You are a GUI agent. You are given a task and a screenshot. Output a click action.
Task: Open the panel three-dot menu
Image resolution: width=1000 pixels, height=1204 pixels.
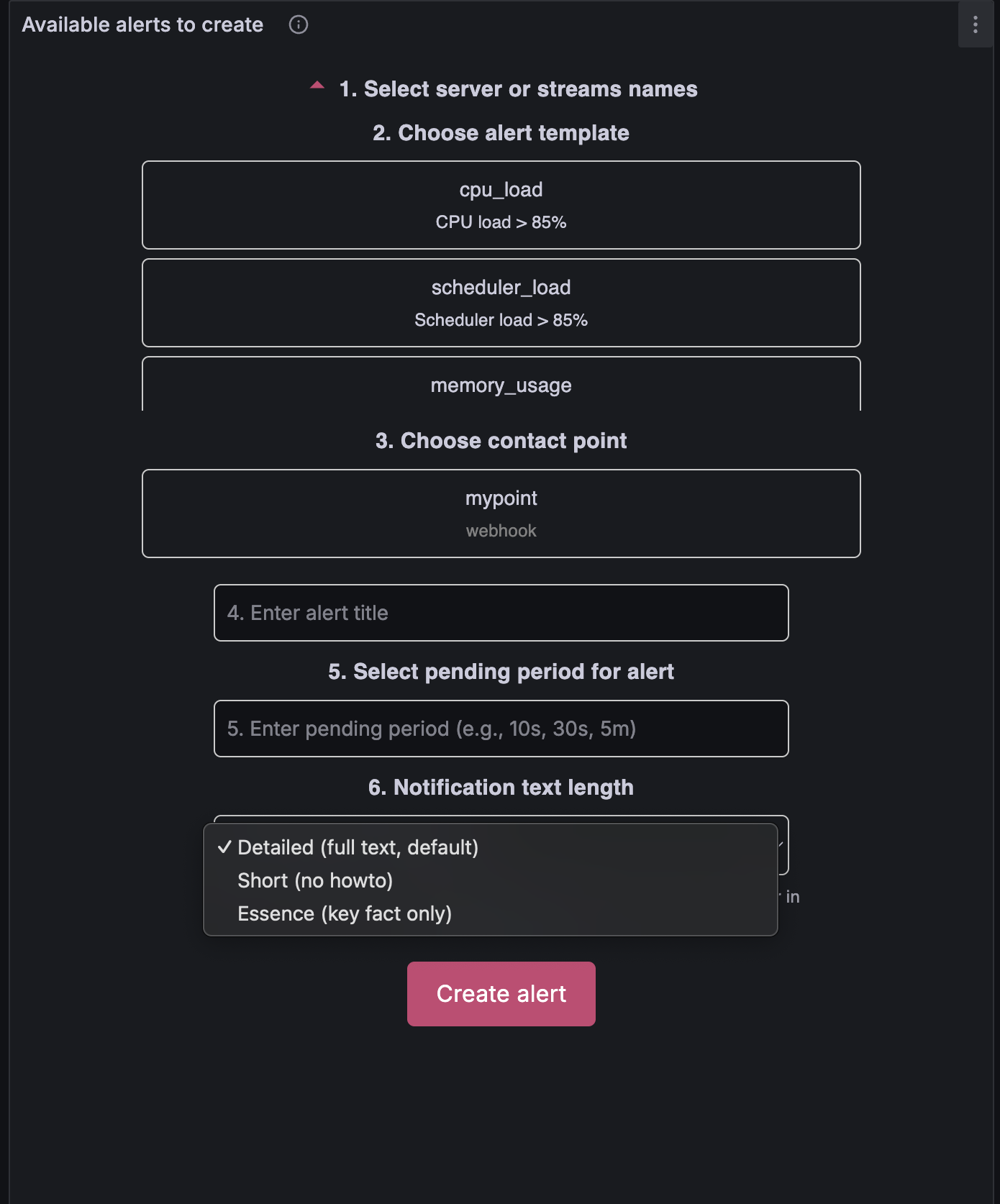pos(975,24)
